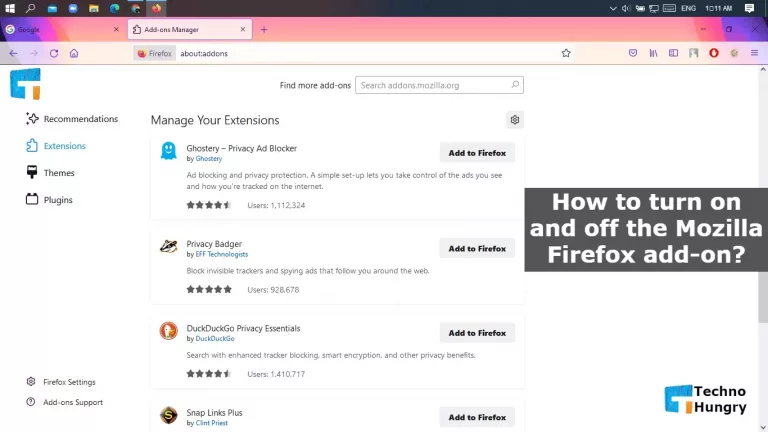The width and height of the screenshot is (768, 432).
Task: Launch Microsoft Edge from the taskbar
Action: click(x=115, y=8)
